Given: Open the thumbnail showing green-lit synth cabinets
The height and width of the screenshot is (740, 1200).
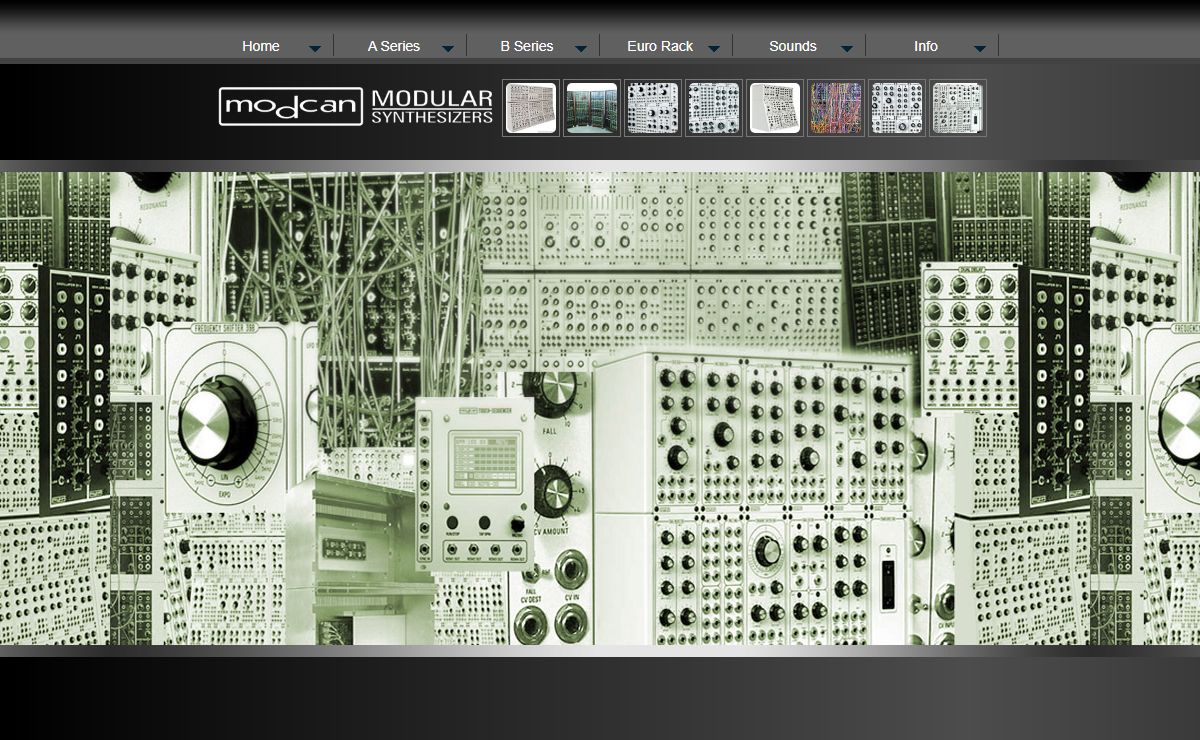Looking at the screenshot, I should (x=592, y=108).
